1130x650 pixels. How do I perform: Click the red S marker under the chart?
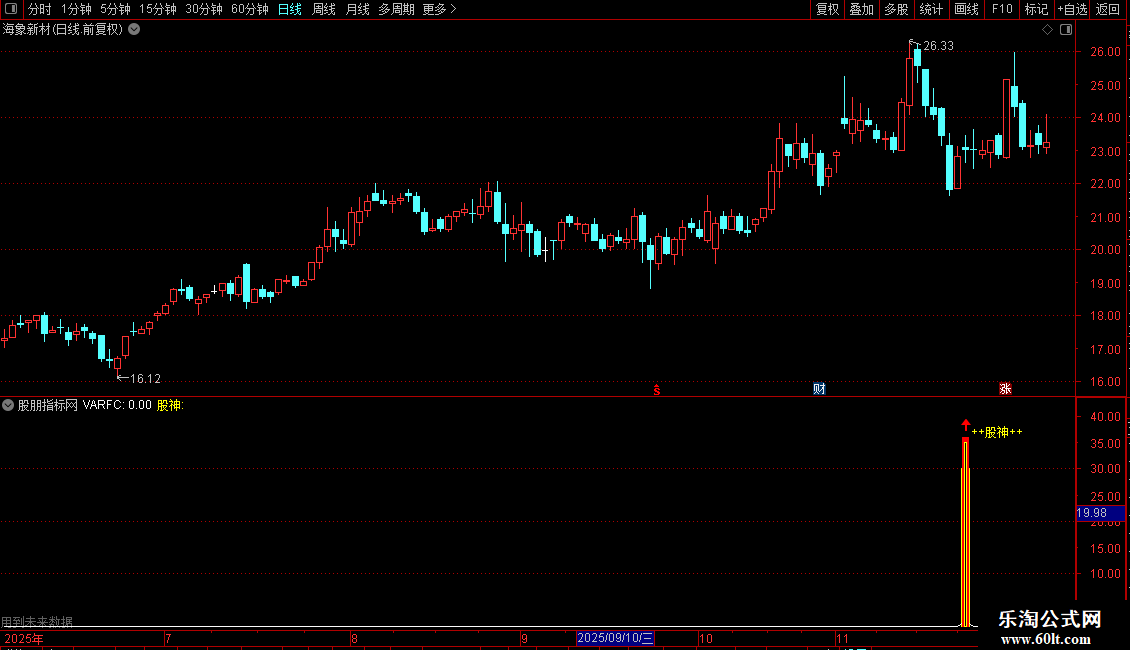pos(657,390)
